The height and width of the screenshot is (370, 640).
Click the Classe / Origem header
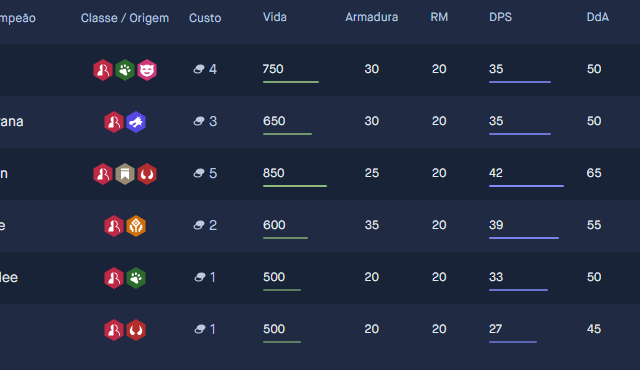125,18
